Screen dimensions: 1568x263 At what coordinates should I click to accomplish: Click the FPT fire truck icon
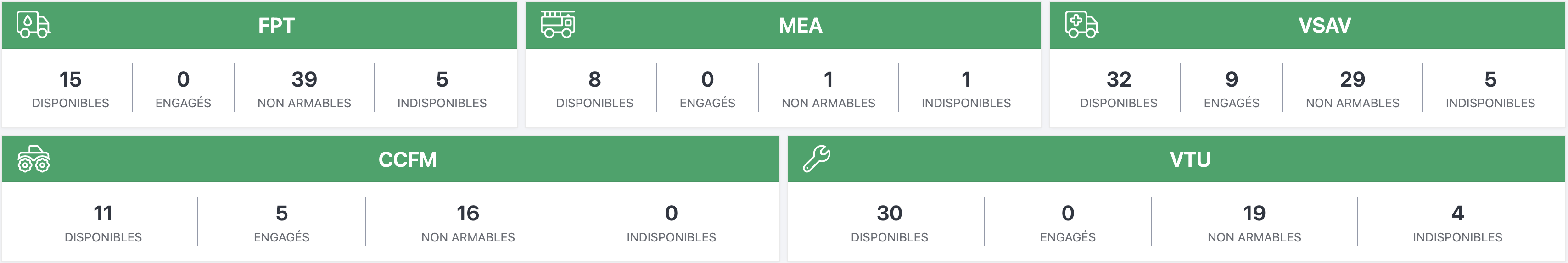click(33, 25)
